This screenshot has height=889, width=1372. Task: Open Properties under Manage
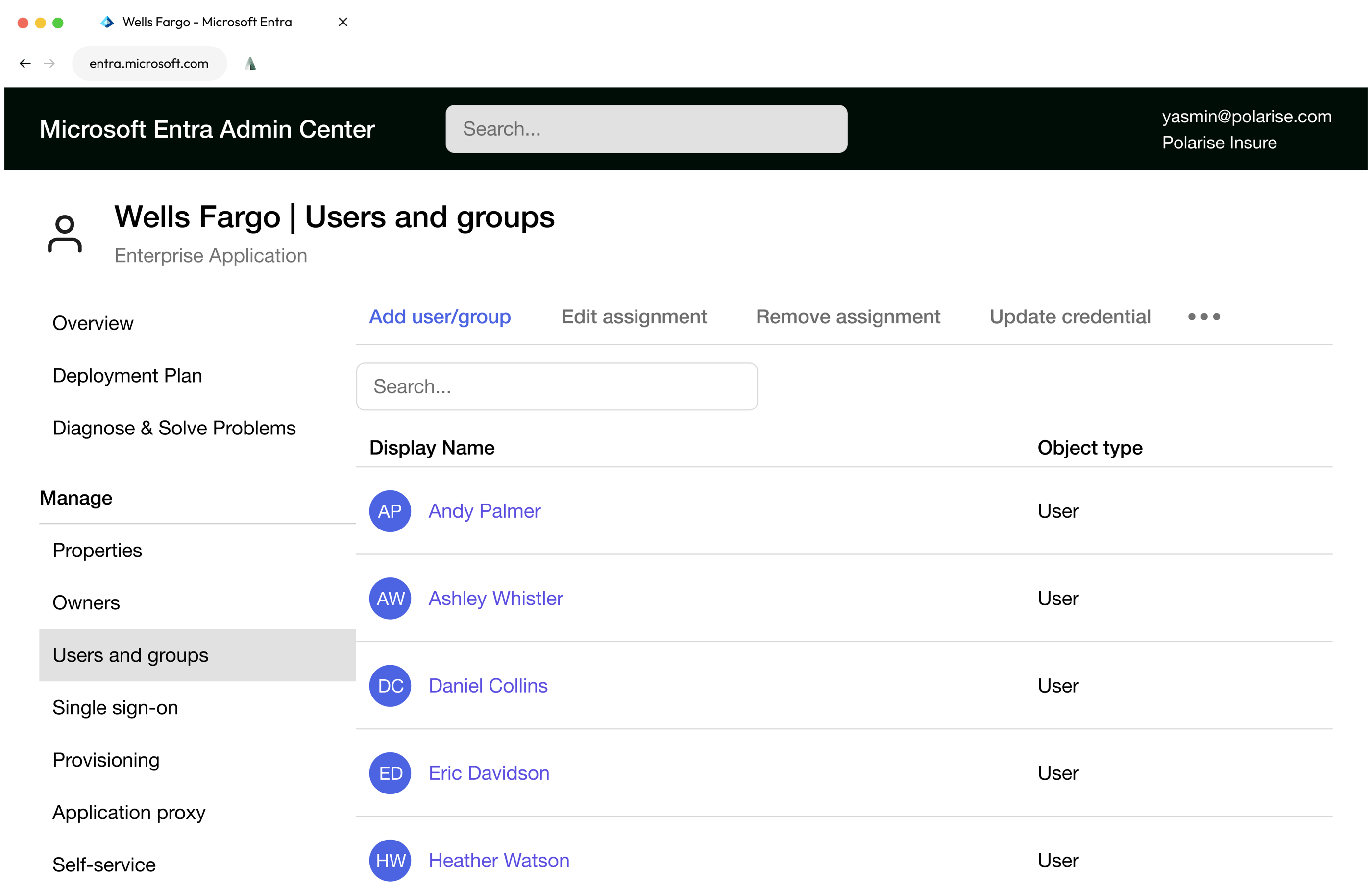pyautogui.click(x=98, y=550)
